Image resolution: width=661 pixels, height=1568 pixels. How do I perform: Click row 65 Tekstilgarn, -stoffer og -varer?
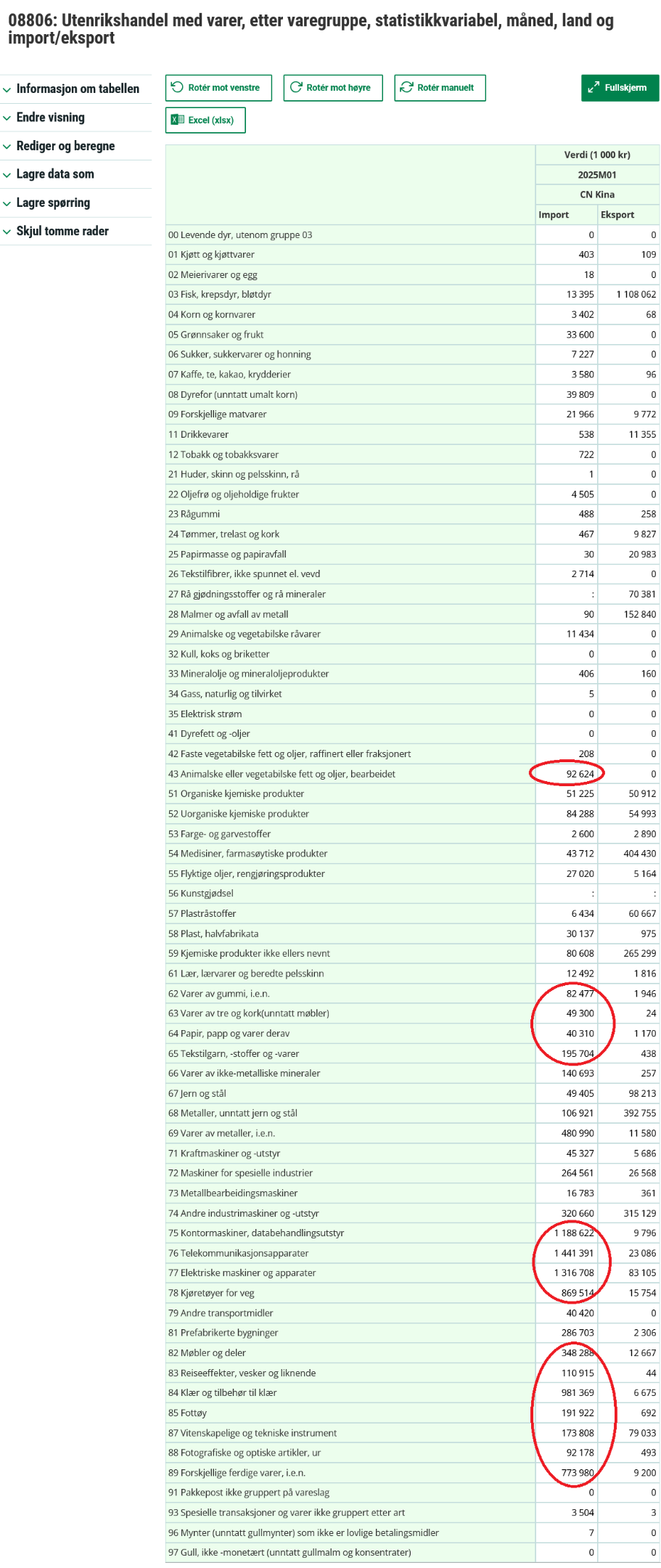[350, 1054]
